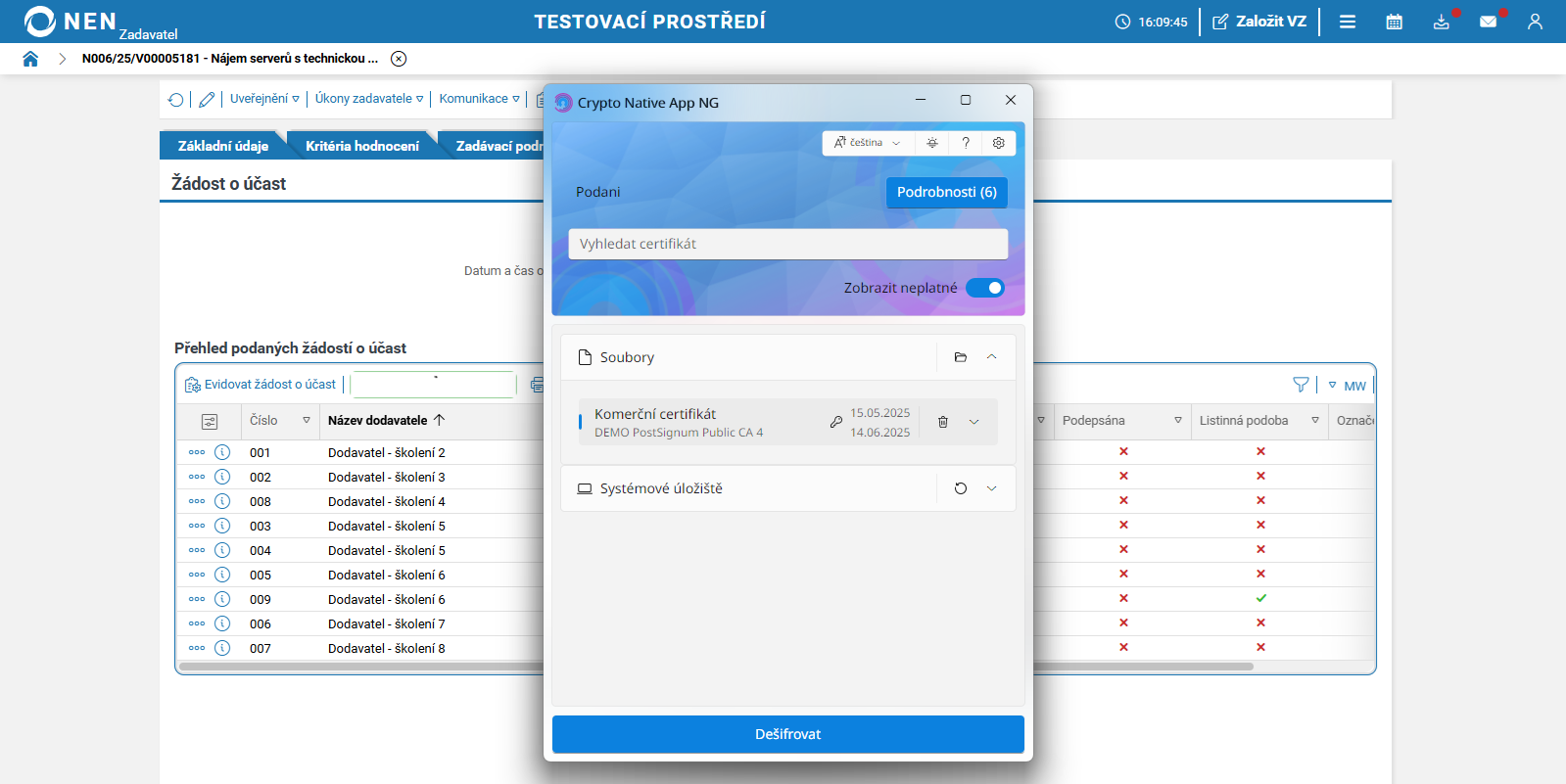Open row actions dots for row 009
Image resolution: width=1566 pixels, height=784 pixels.
197,599
